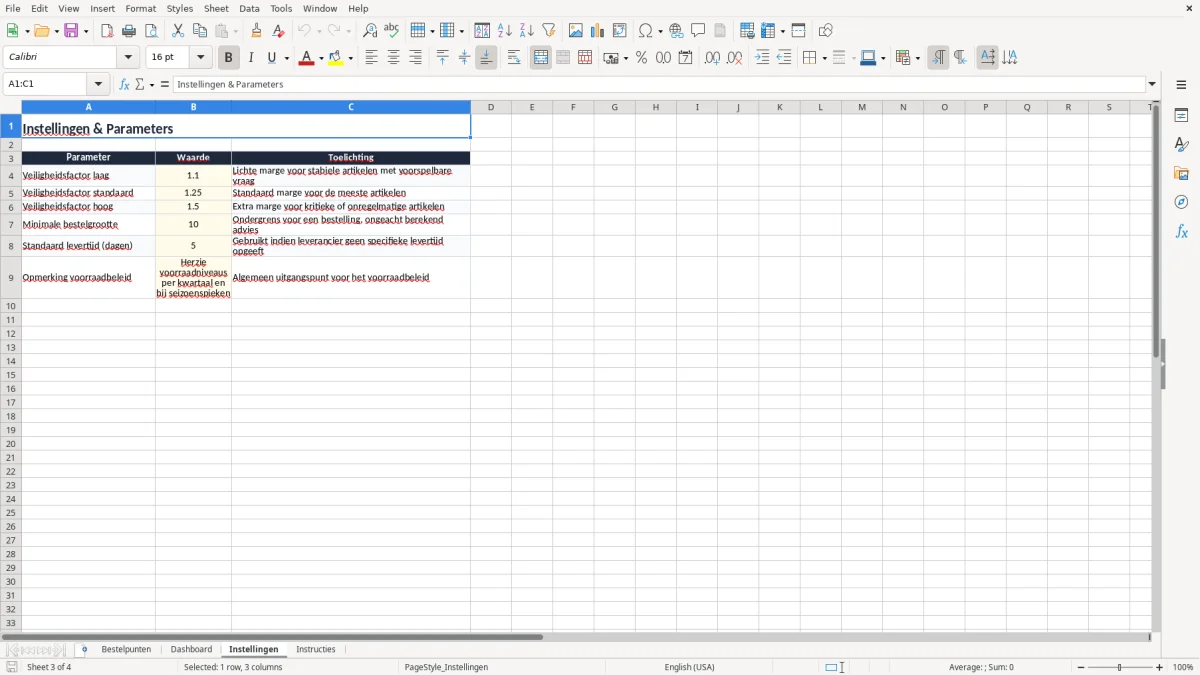This screenshot has width=1200, height=675.
Task: Switch to Bestelpunten sheet tab
Action: click(126, 650)
